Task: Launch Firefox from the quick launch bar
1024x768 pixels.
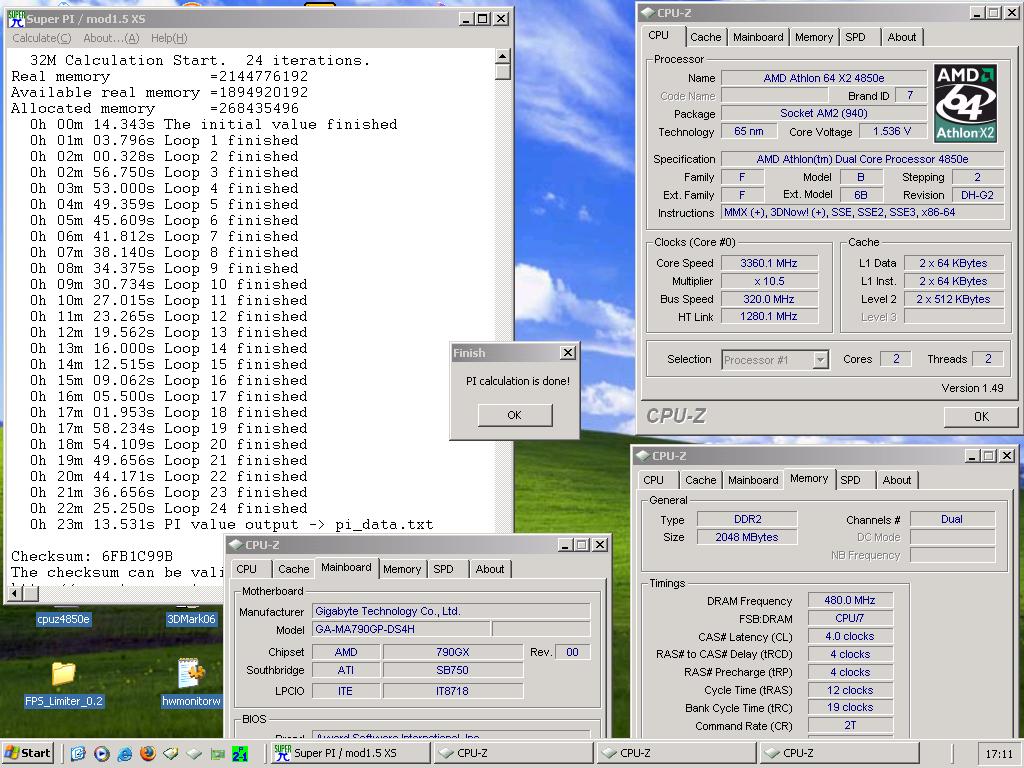Action: [x=148, y=754]
